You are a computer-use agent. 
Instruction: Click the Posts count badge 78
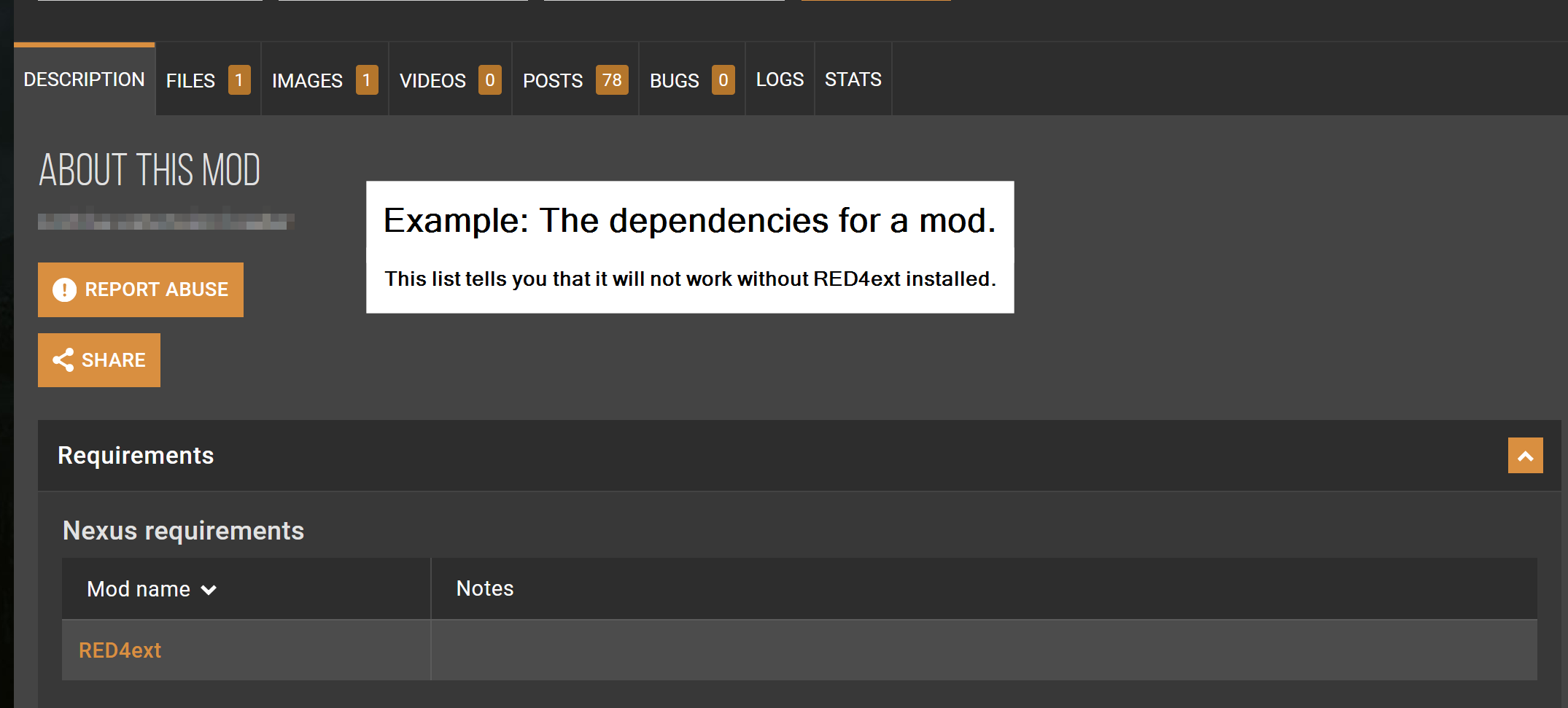[612, 80]
